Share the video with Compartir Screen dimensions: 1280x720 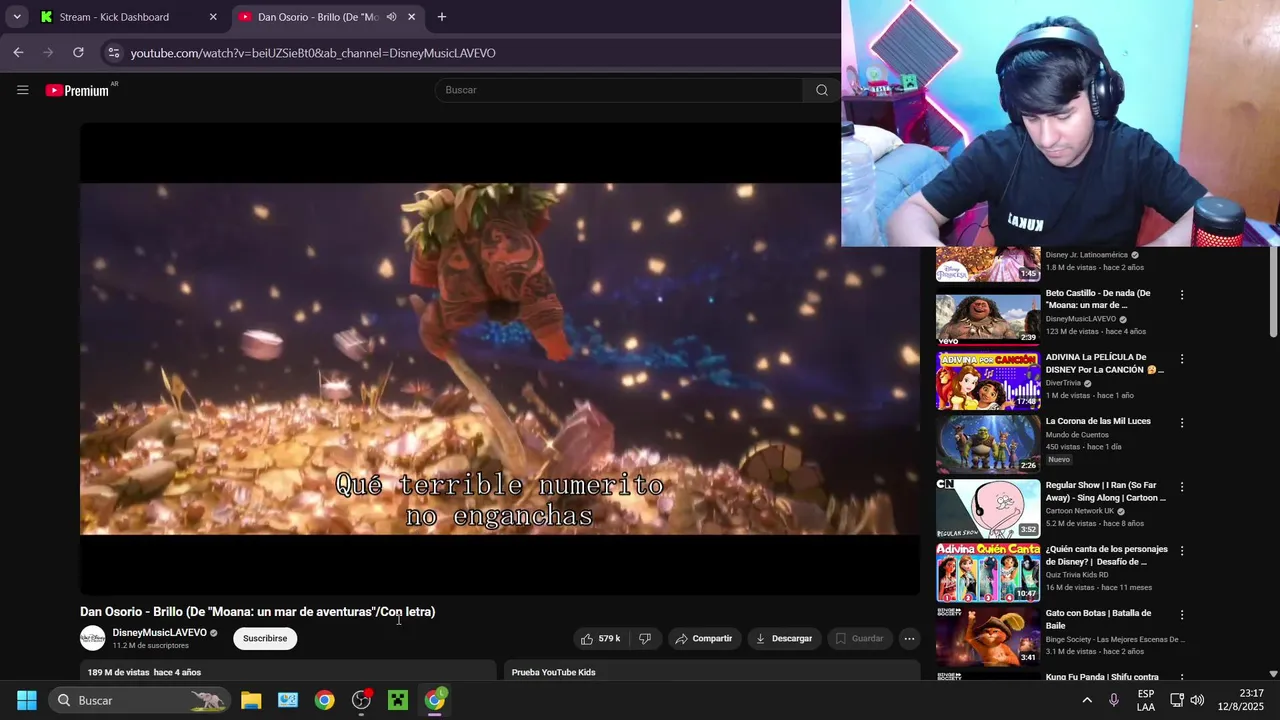tap(703, 638)
